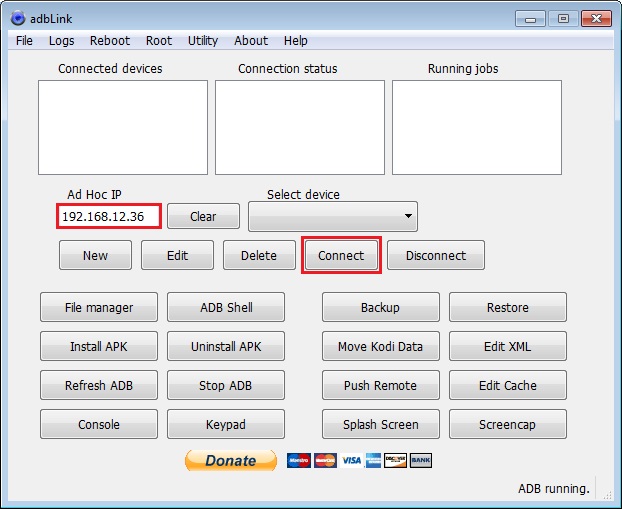Screen dimensions: 622x509
Task: Click Refresh ADB
Action: tap(99, 385)
